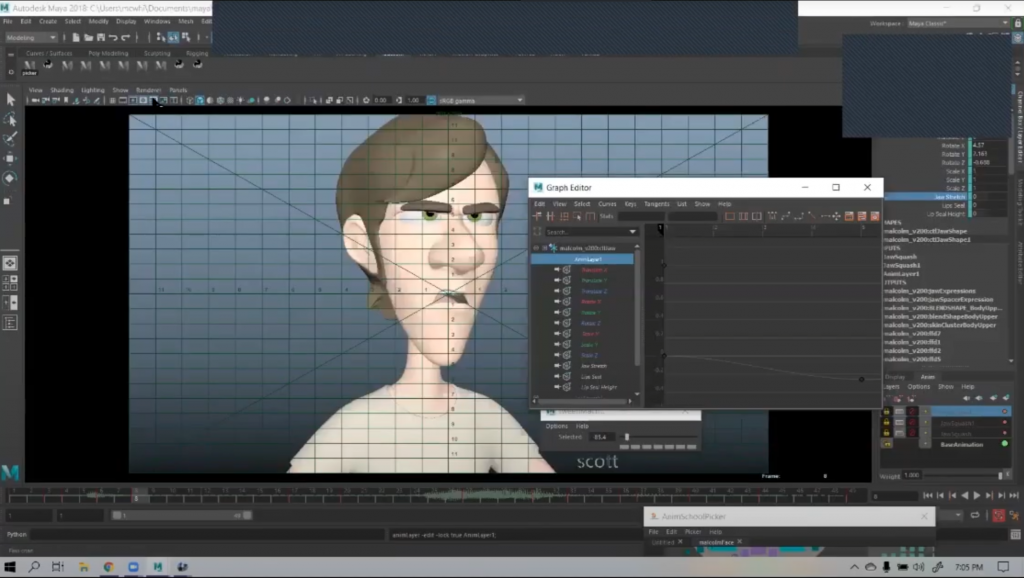Open the Windows menu in Maya
Viewport: 1024px width, 578px height.
[157, 22]
